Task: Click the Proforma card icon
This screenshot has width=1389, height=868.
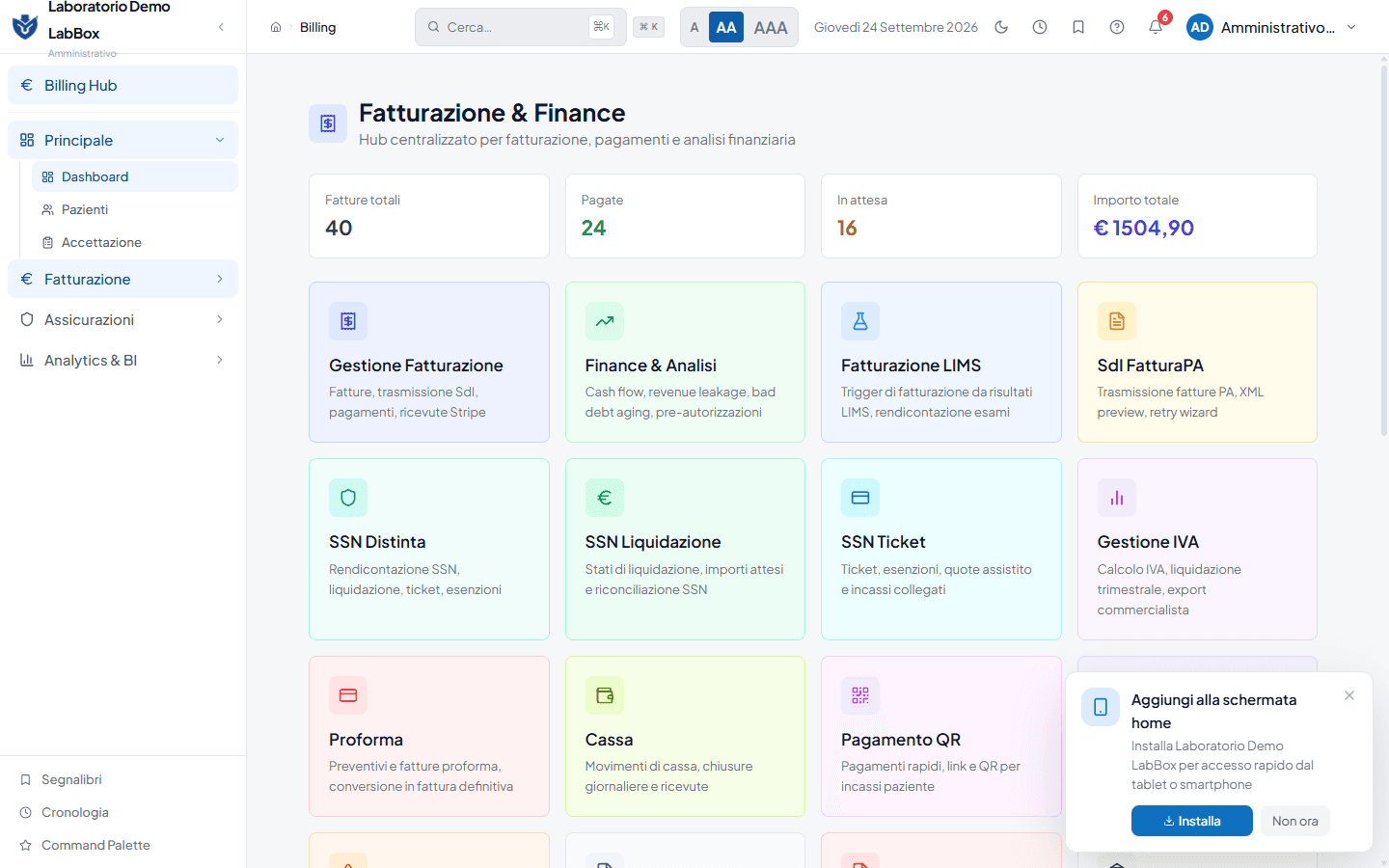Action: pos(348,695)
